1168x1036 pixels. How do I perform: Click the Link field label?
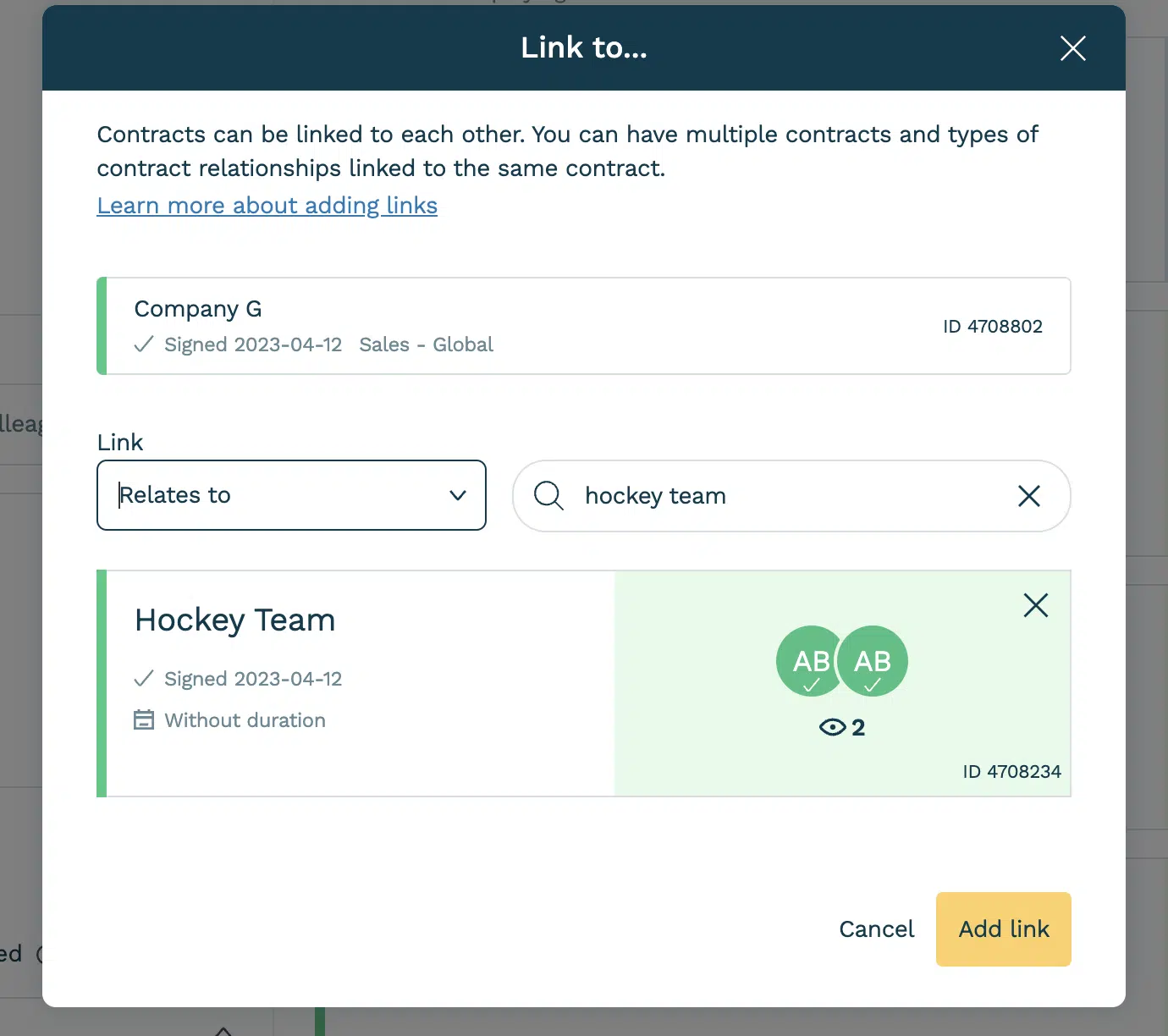click(x=120, y=443)
